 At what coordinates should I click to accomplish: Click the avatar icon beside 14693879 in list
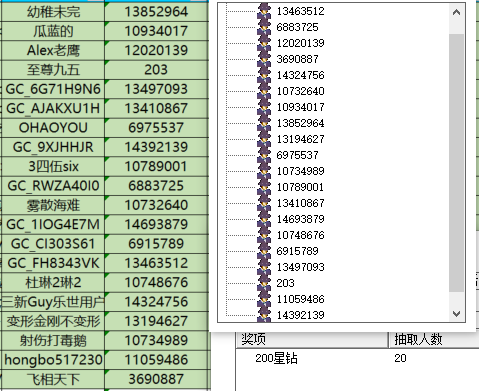pos(264,219)
